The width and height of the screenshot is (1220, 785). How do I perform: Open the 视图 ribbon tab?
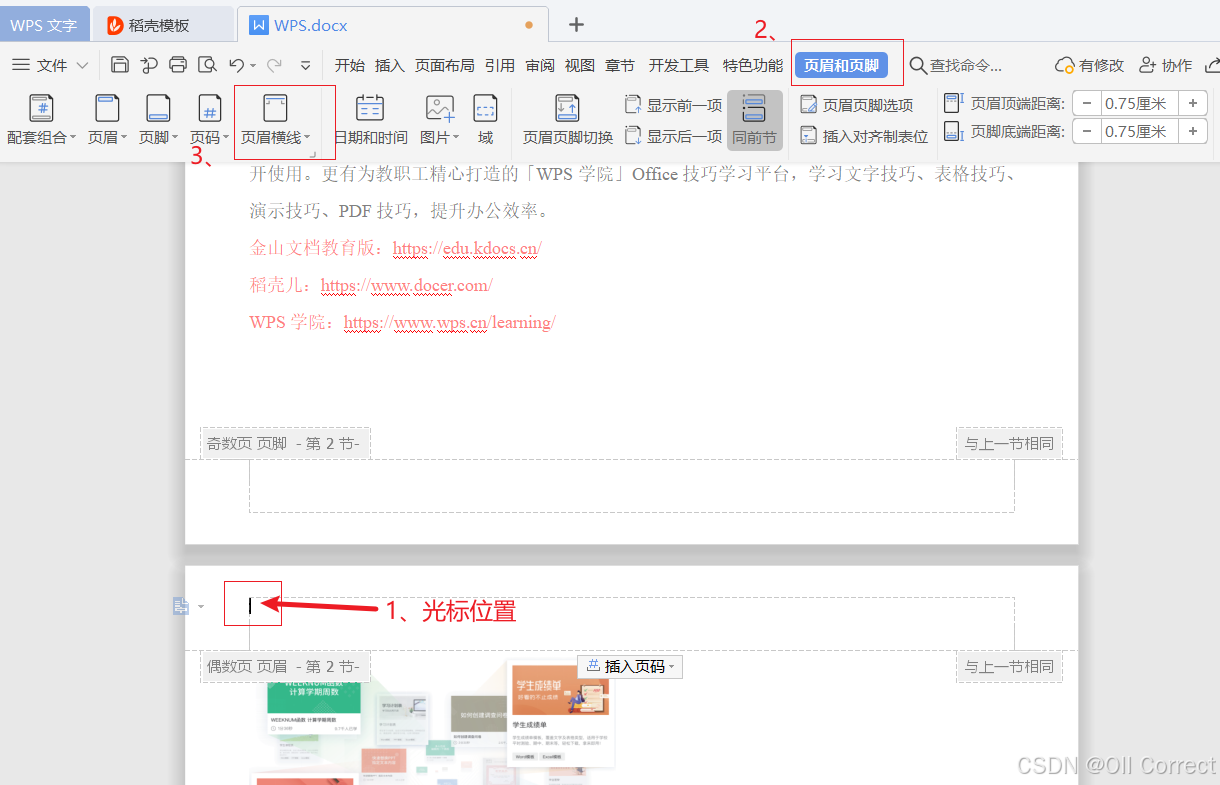(x=580, y=65)
